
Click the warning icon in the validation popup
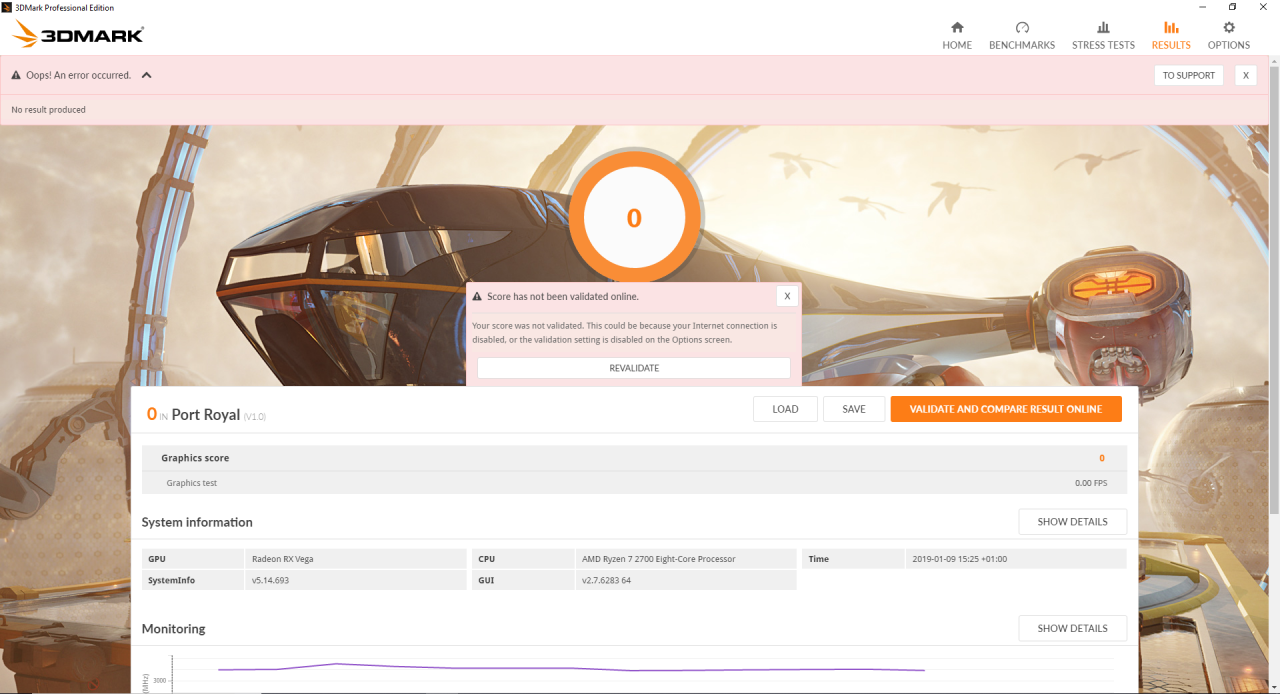tap(477, 297)
